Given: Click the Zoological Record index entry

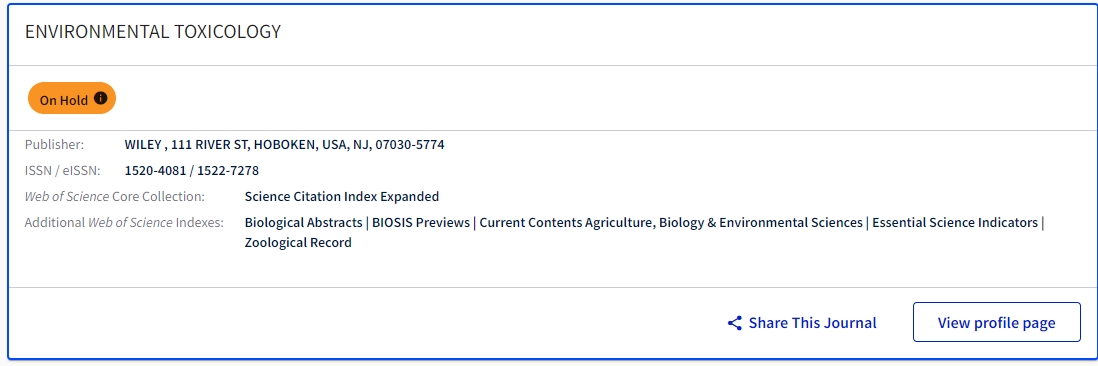Looking at the screenshot, I should 298,243.
